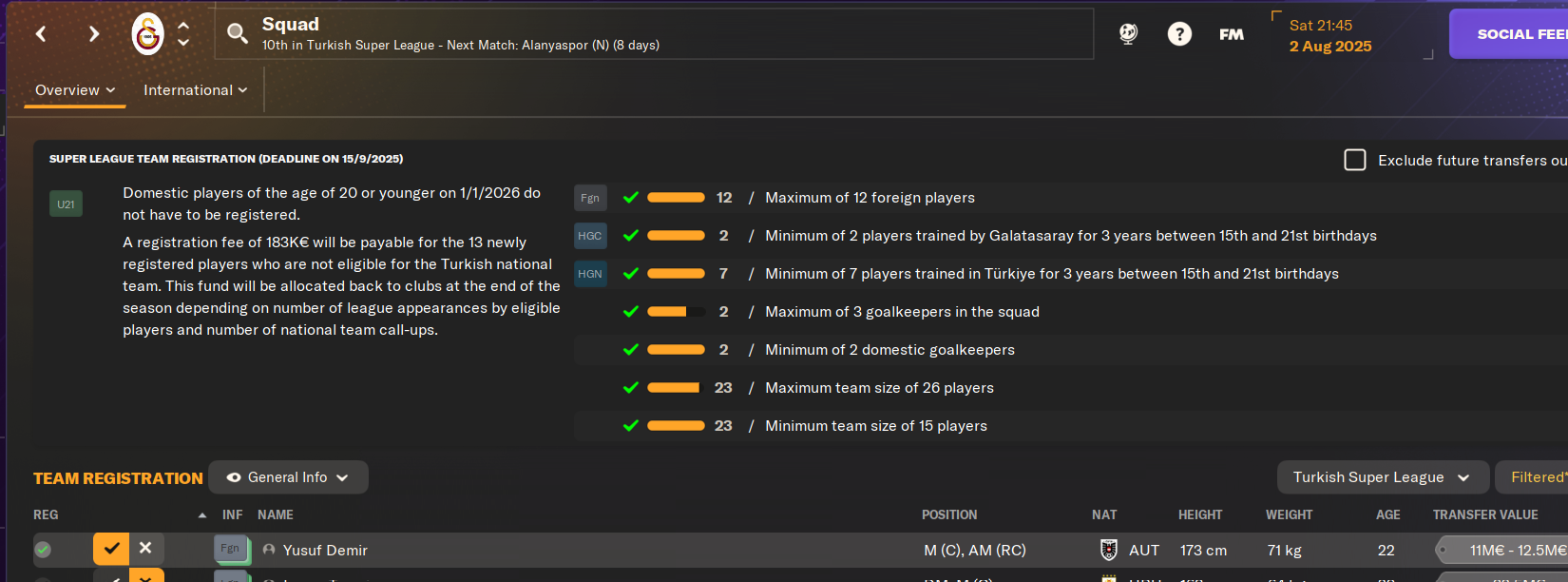Register Yusuf Demir with the checkmark button
1568x582 pixels.
pos(111,548)
